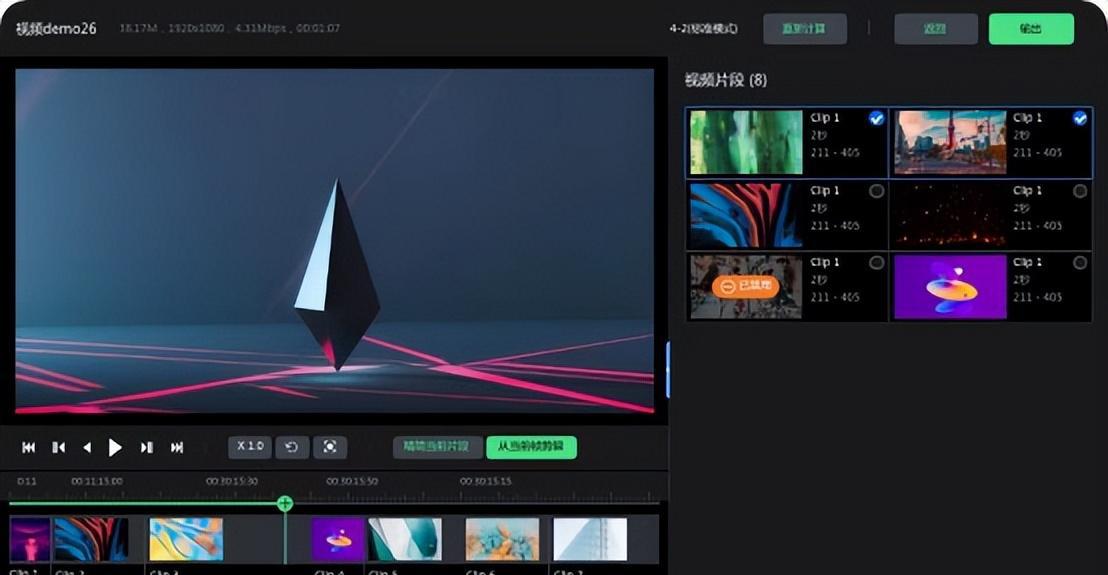Viewport: 1108px width, 575px height.
Task: Open blue-red swirl thumbnail in clip list
Action: tap(746, 215)
